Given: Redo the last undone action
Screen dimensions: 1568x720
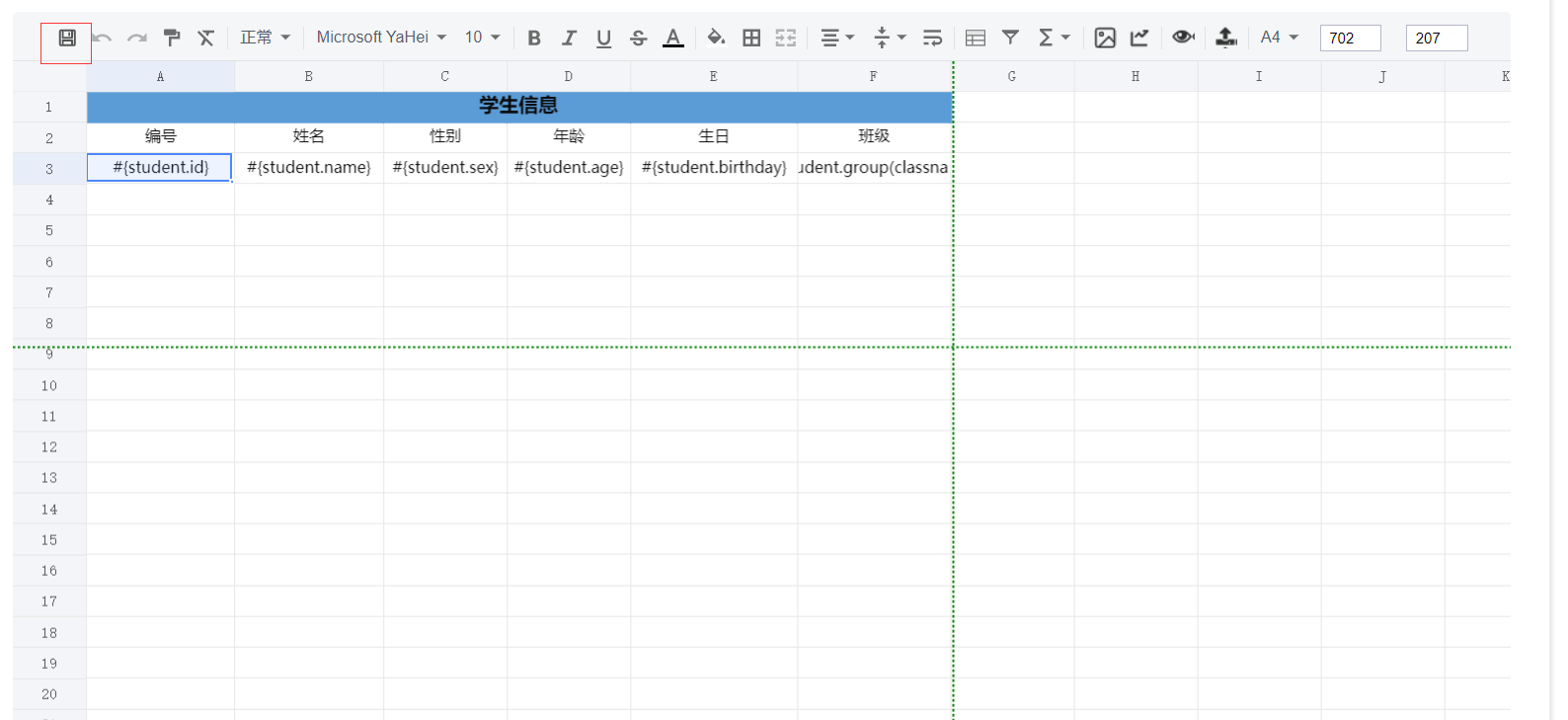Looking at the screenshot, I should (137, 38).
